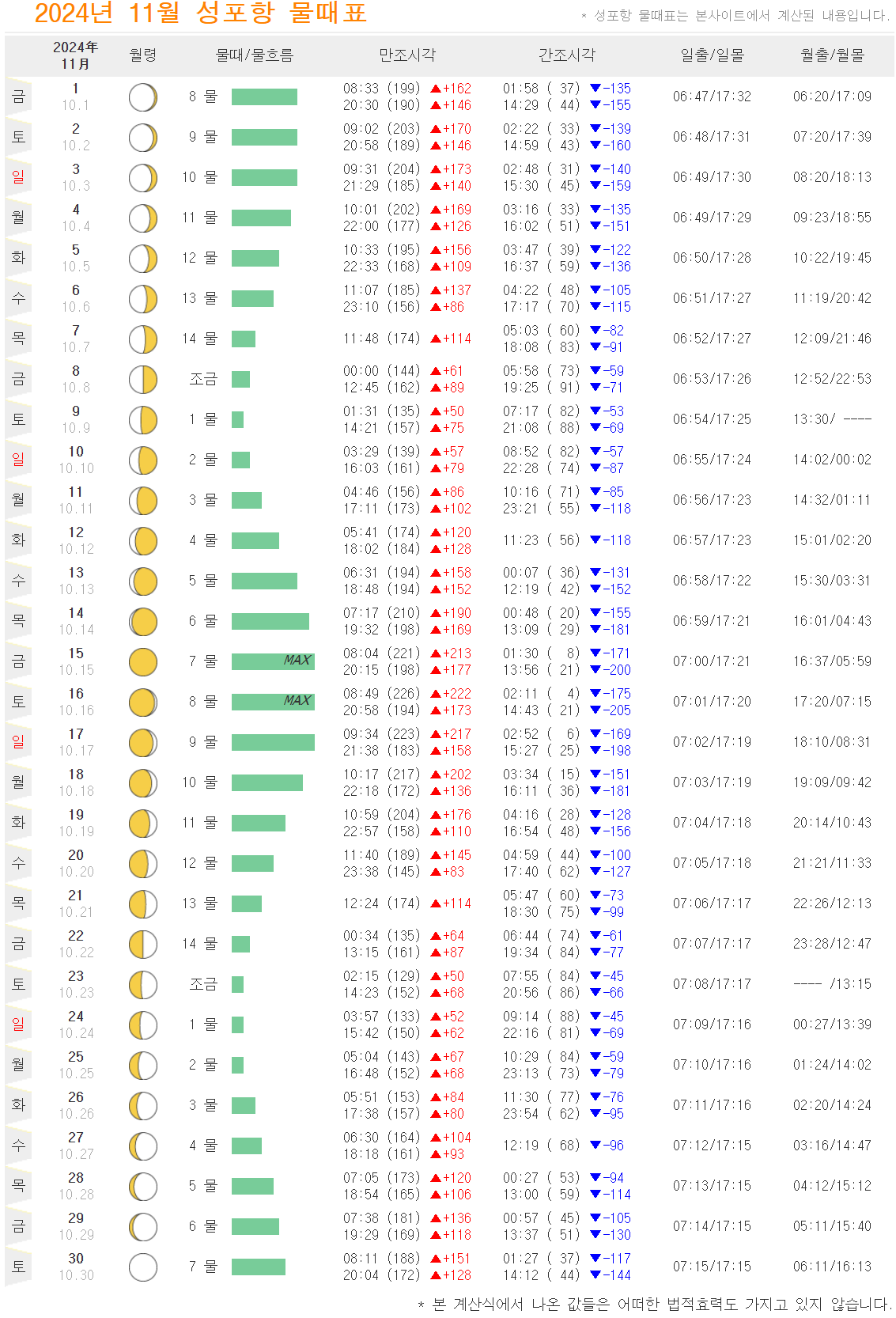Click the moon phase icon for November 3
The width and height of the screenshot is (896, 1318).
coord(143,178)
